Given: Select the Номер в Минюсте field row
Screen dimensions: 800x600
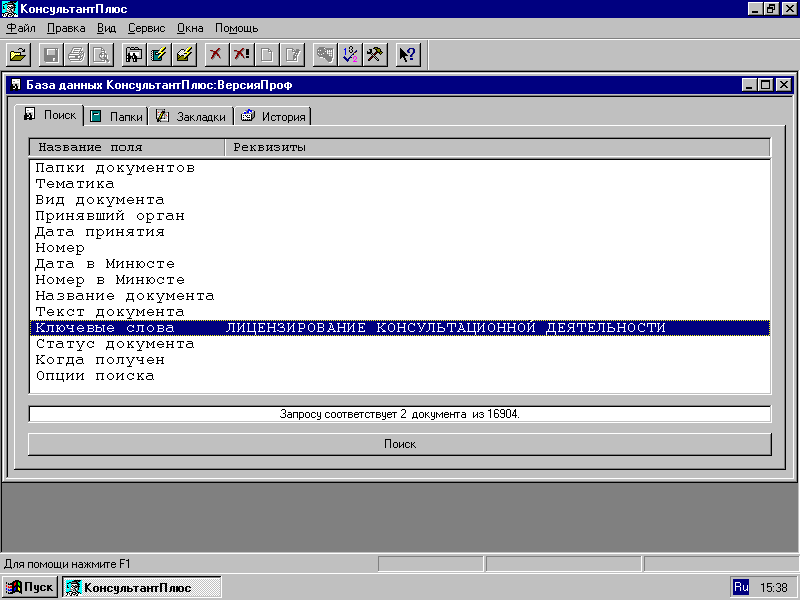Looking at the screenshot, I should tap(400, 280).
